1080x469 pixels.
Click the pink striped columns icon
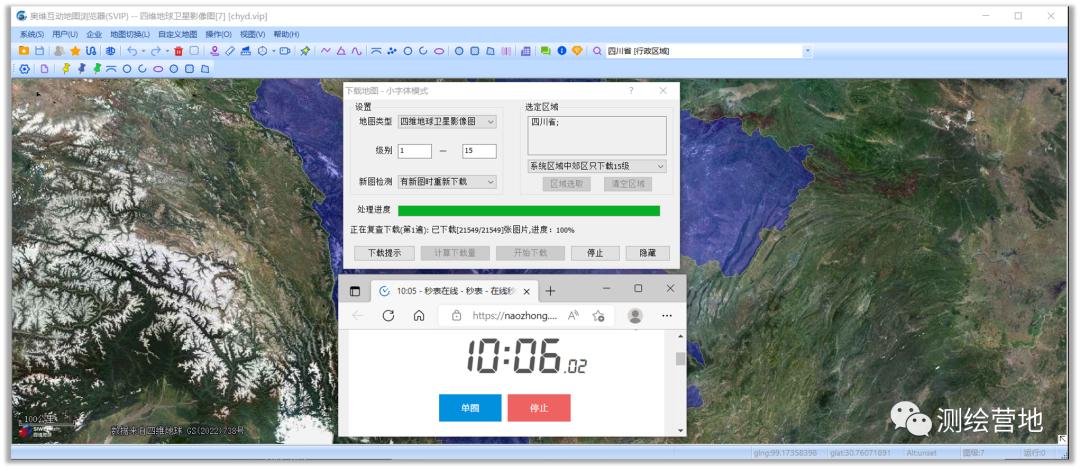(506, 51)
